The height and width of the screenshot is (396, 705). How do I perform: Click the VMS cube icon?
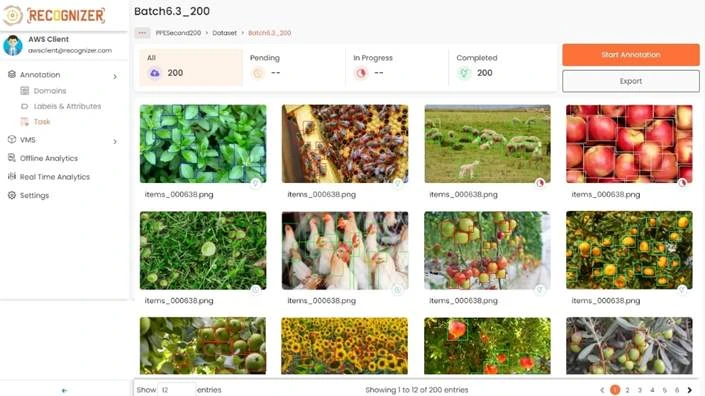12,139
